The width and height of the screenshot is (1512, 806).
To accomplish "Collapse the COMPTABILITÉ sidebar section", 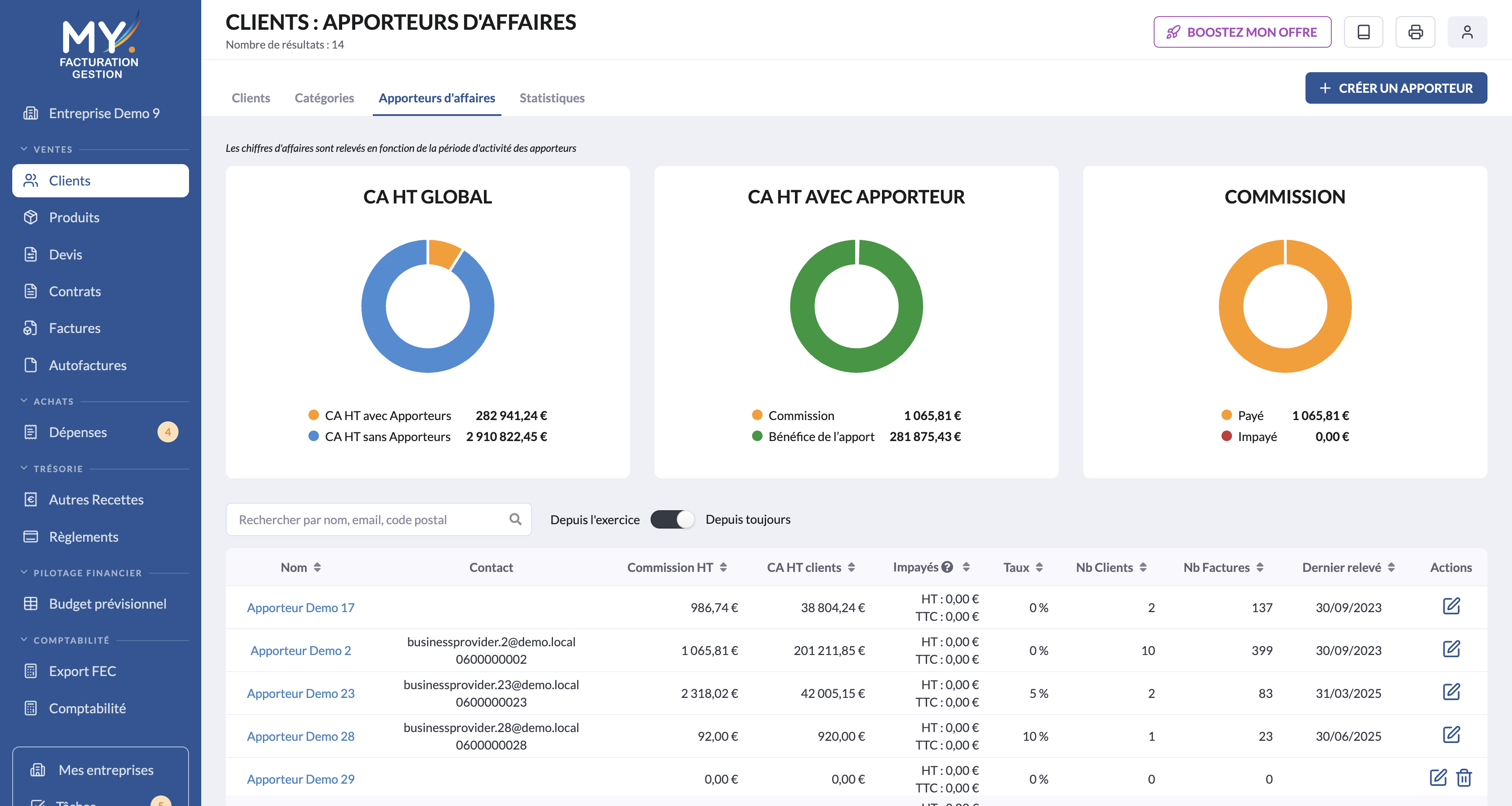I will coord(24,640).
